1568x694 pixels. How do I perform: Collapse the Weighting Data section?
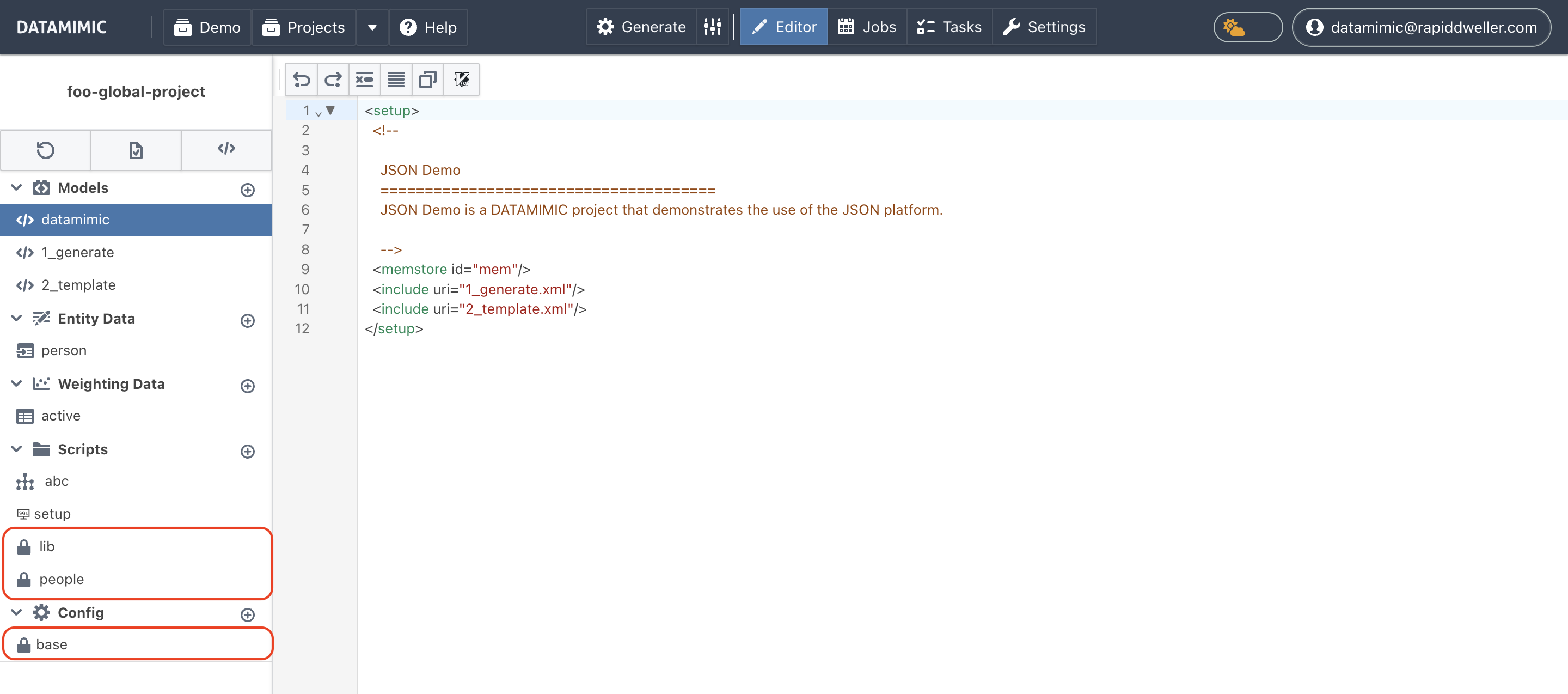(17, 384)
